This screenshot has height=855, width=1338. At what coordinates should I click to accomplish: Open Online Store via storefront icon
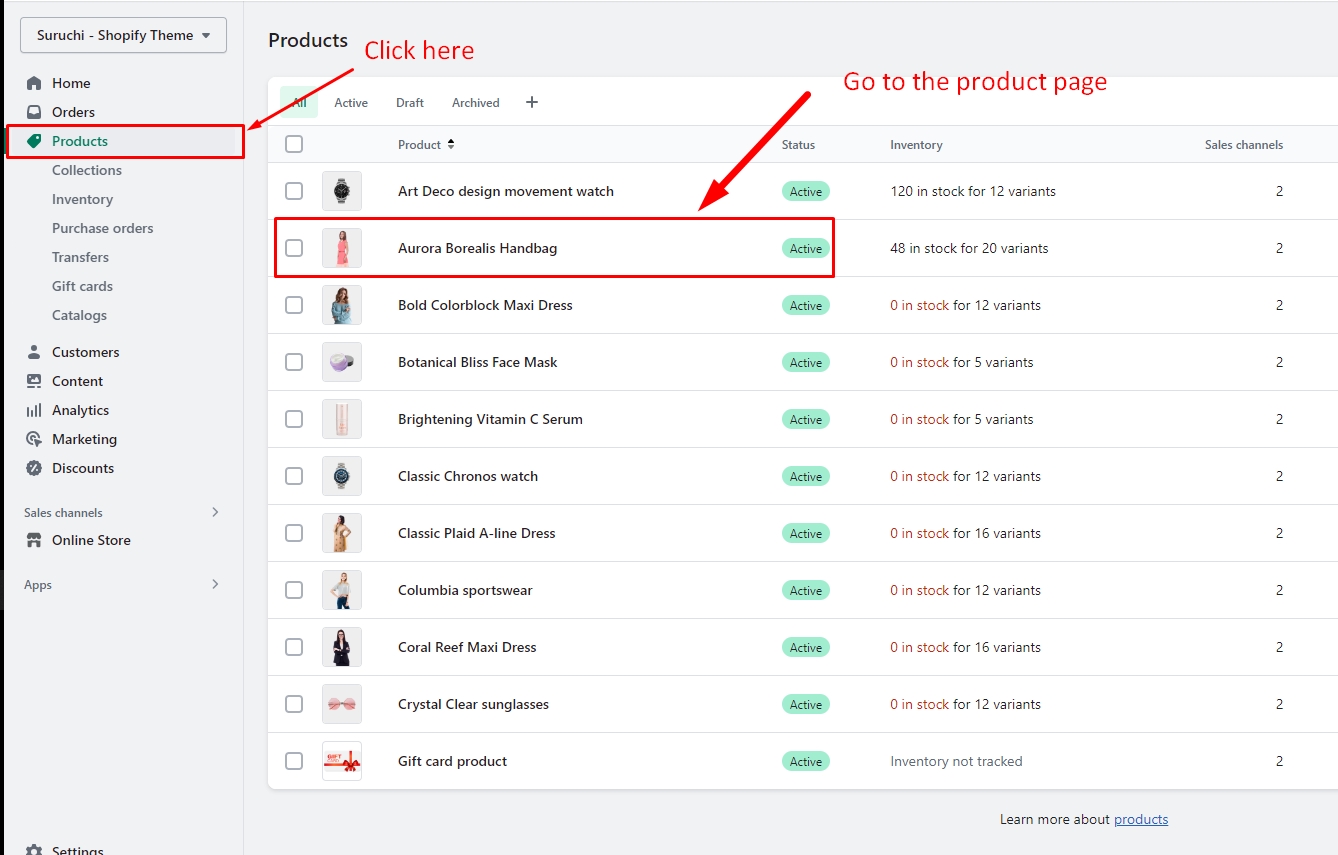(34, 540)
